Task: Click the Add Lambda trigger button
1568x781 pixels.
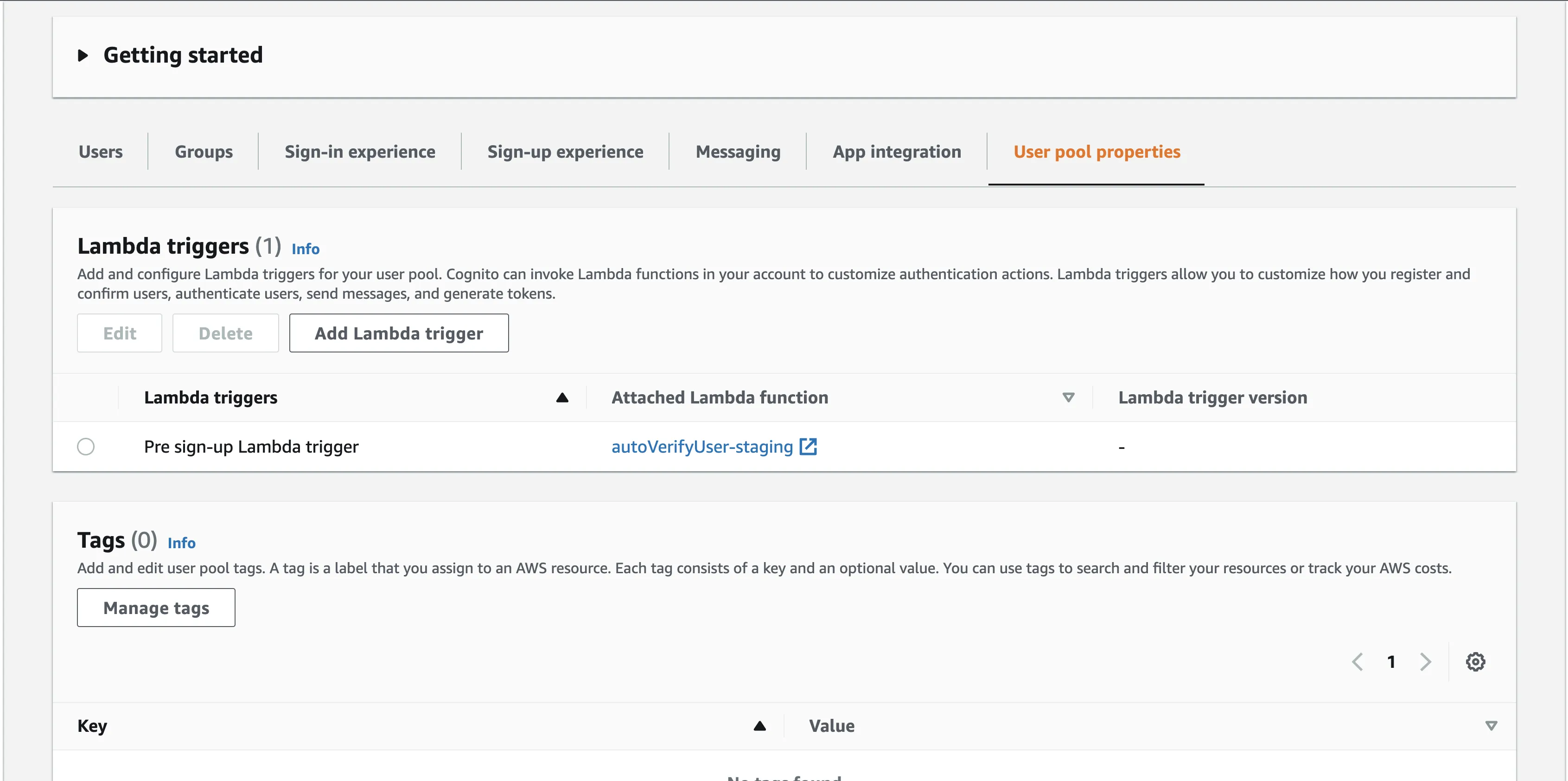Action: coord(399,333)
